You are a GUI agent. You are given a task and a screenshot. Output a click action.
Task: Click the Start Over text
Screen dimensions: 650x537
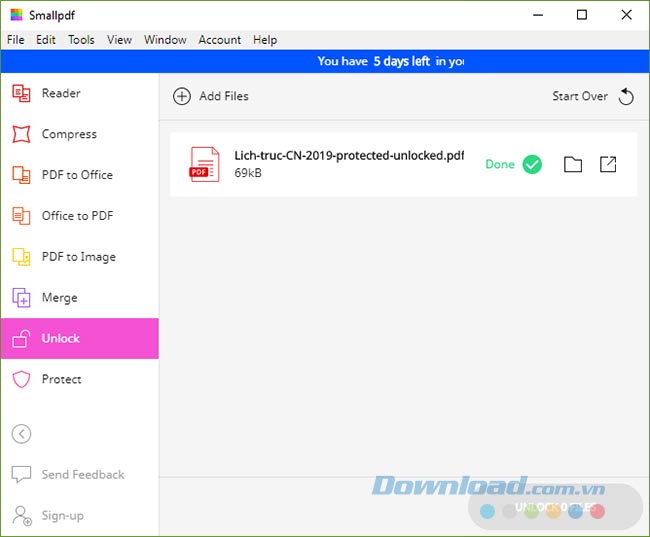[x=580, y=96]
